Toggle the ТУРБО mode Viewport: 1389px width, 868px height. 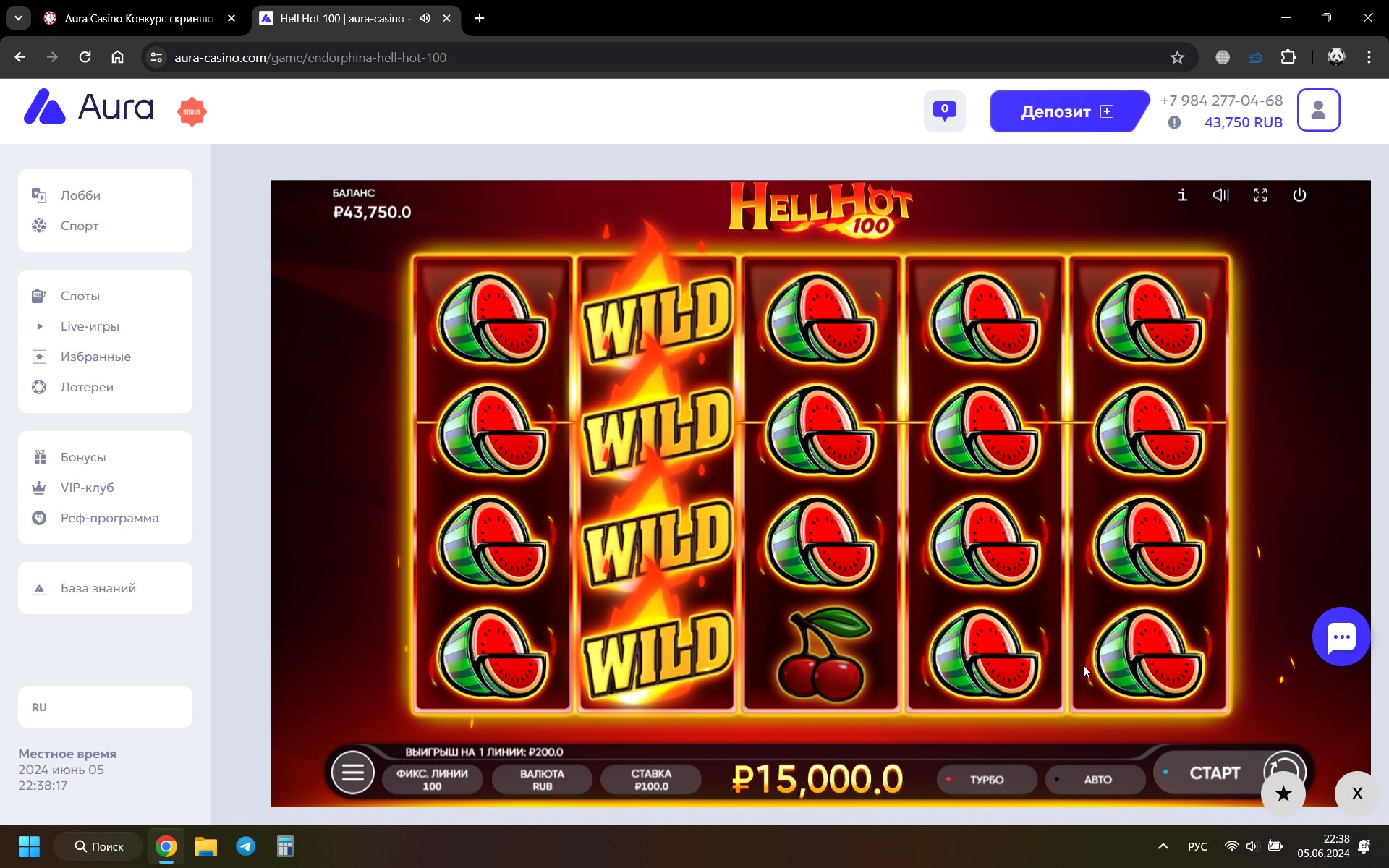pyautogui.click(x=987, y=780)
